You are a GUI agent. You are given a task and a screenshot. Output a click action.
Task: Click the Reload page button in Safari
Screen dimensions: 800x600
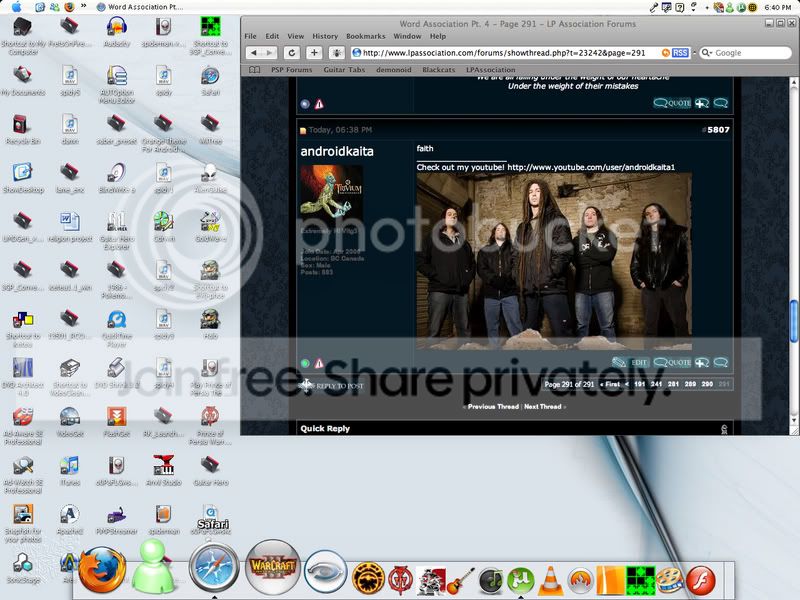point(291,53)
